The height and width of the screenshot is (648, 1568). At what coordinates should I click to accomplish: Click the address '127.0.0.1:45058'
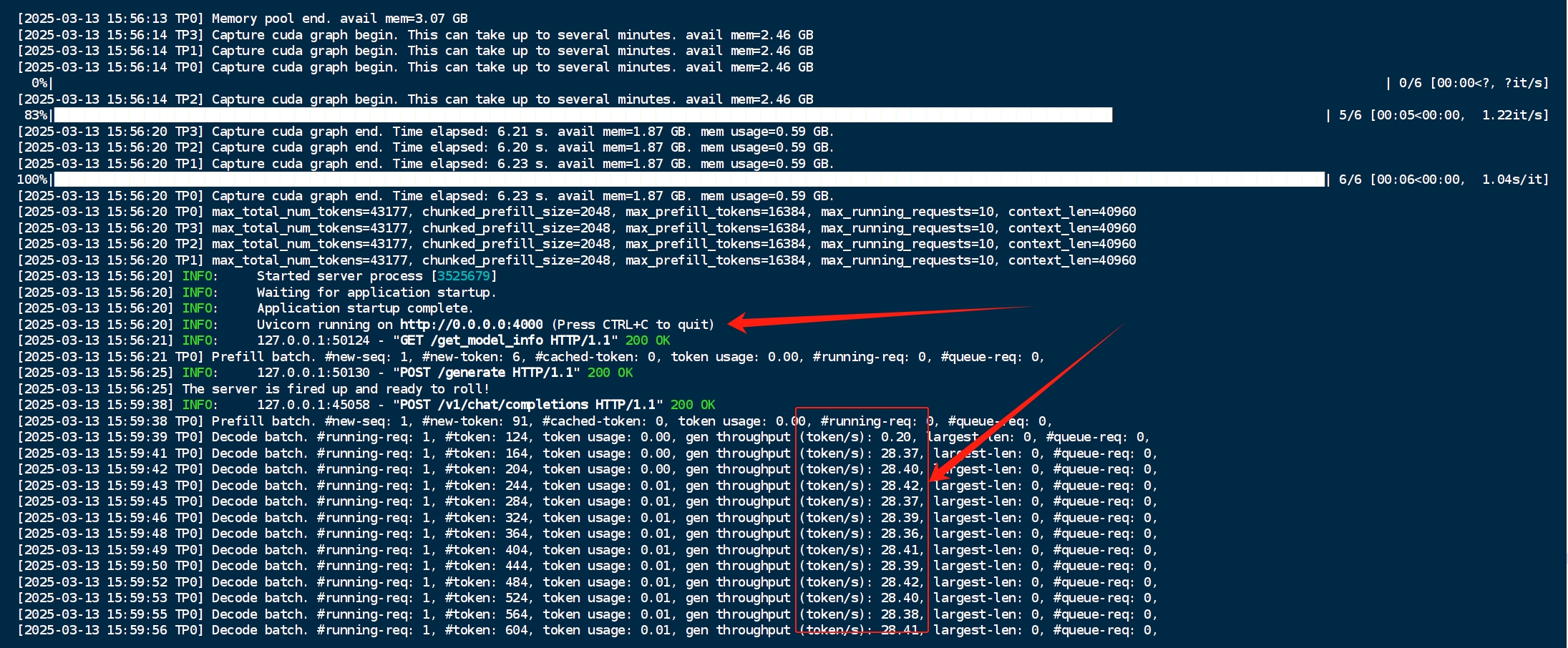pyautogui.click(x=313, y=405)
